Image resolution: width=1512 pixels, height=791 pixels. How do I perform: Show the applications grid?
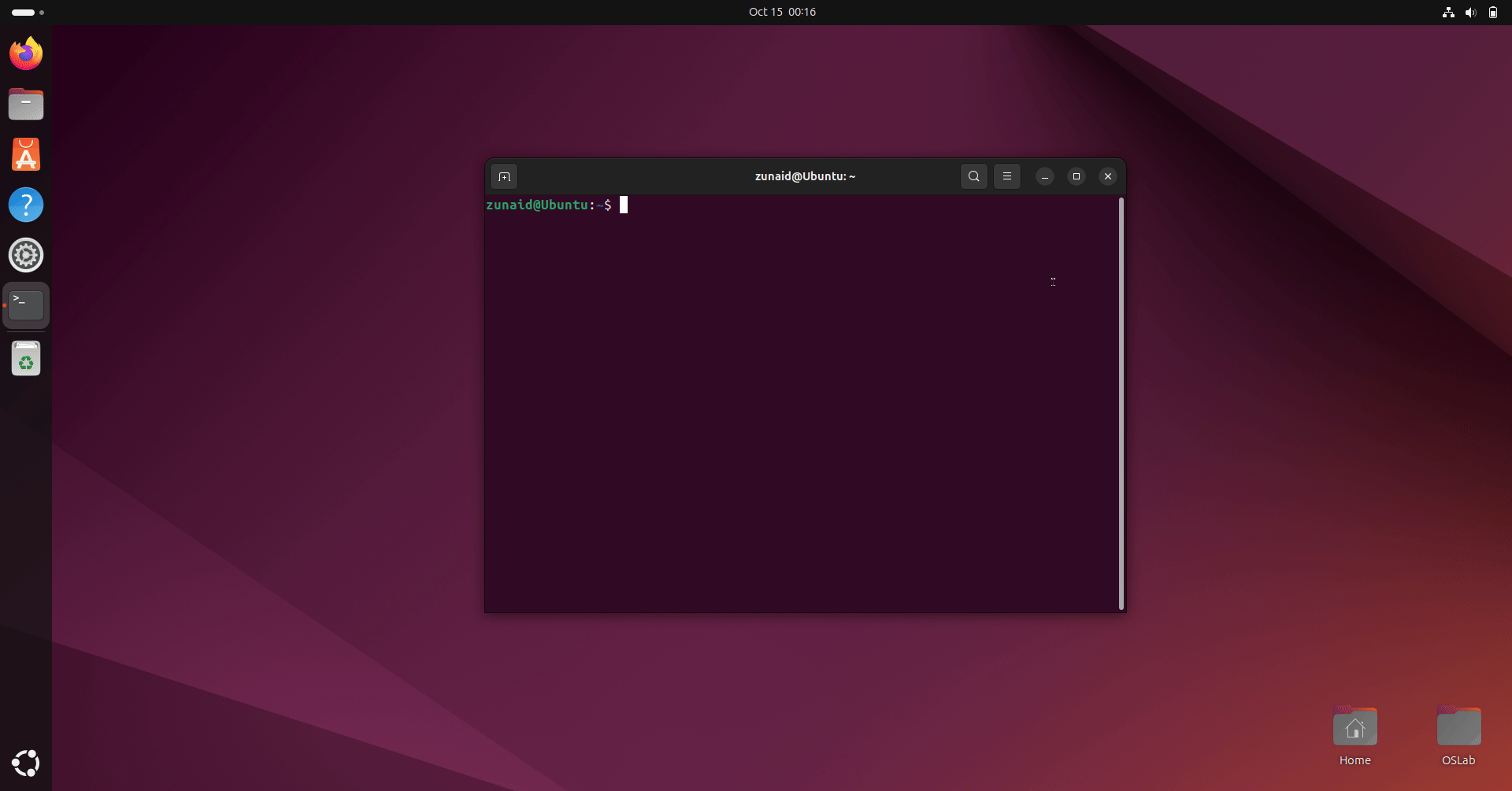(x=25, y=763)
